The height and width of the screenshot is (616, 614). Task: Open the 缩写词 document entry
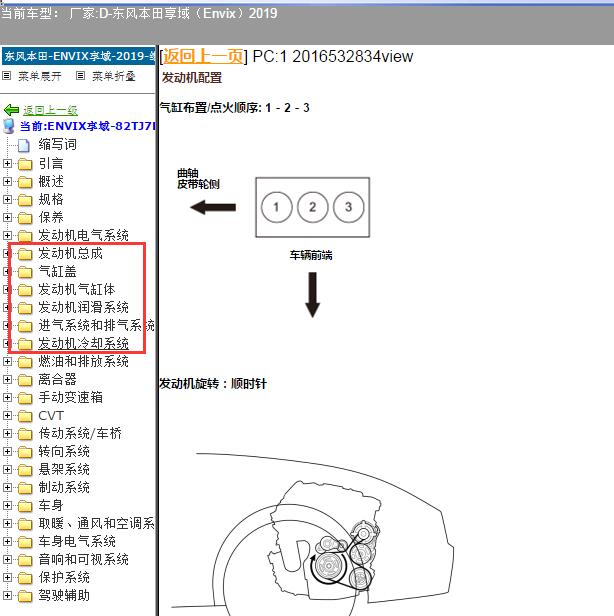click(57, 145)
